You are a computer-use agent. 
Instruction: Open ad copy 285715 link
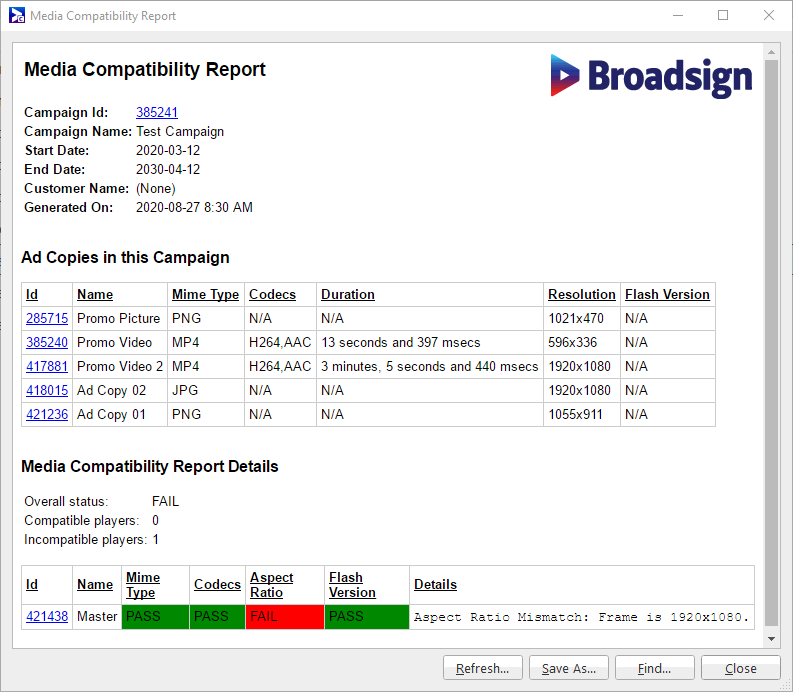pos(47,319)
